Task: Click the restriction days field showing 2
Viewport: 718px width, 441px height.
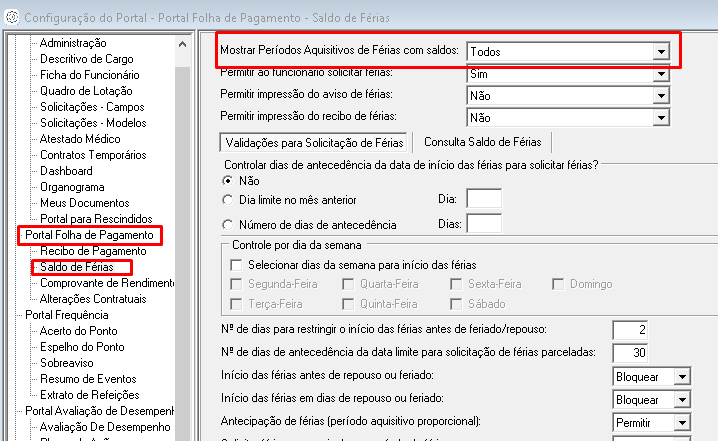Action: pyautogui.click(x=628, y=331)
